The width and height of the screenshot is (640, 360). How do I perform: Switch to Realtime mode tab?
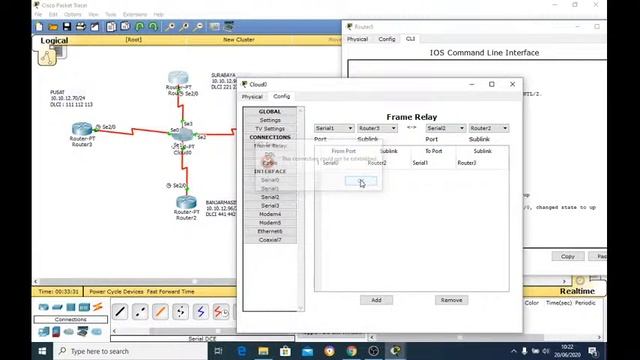[577, 291]
